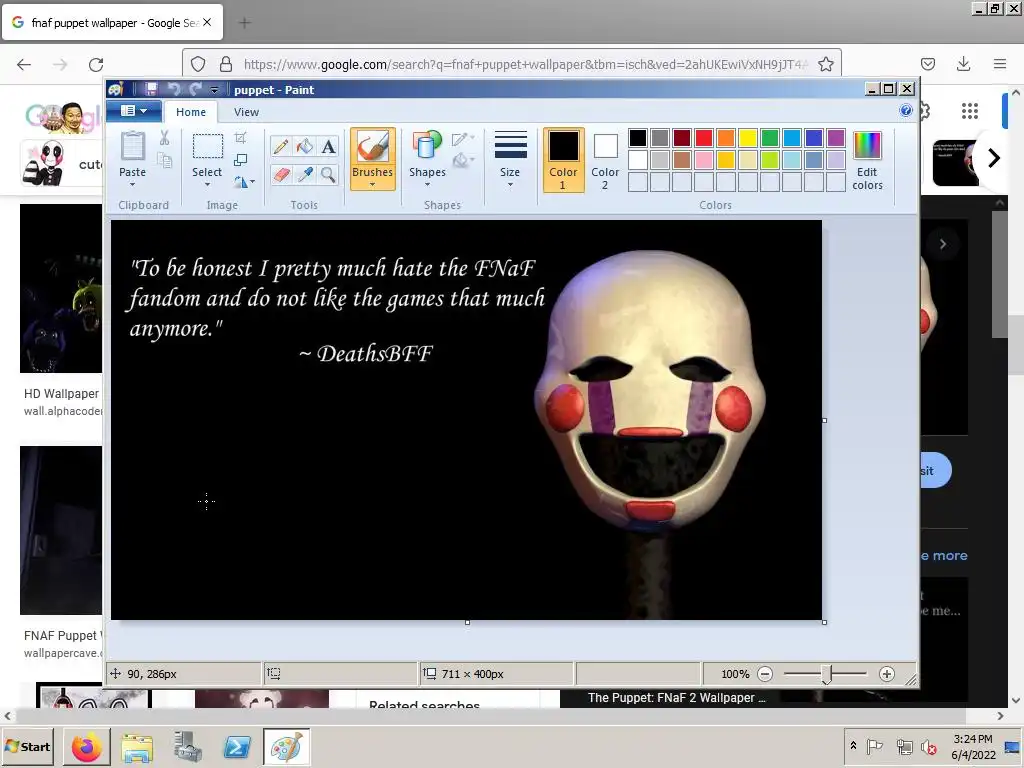Select Color 1 button

coord(563,160)
